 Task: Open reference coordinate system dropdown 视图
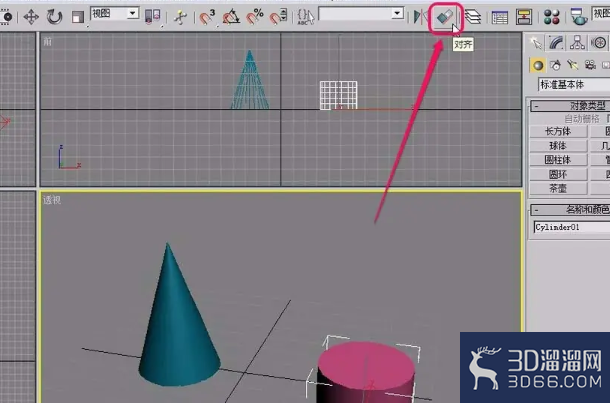coord(115,14)
